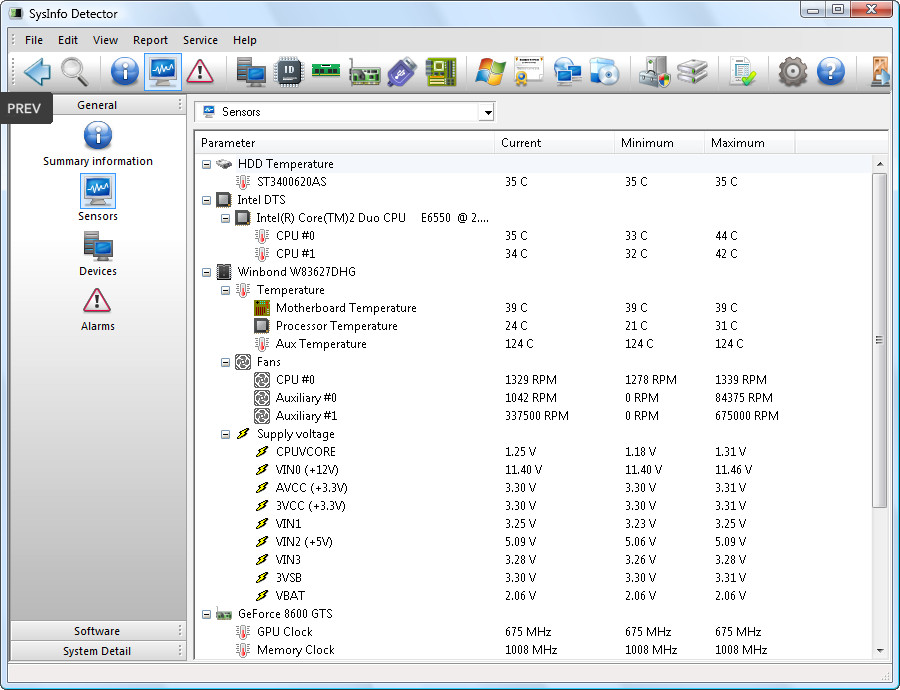
Task: Open the View menu
Action: (x=106, y=40)
